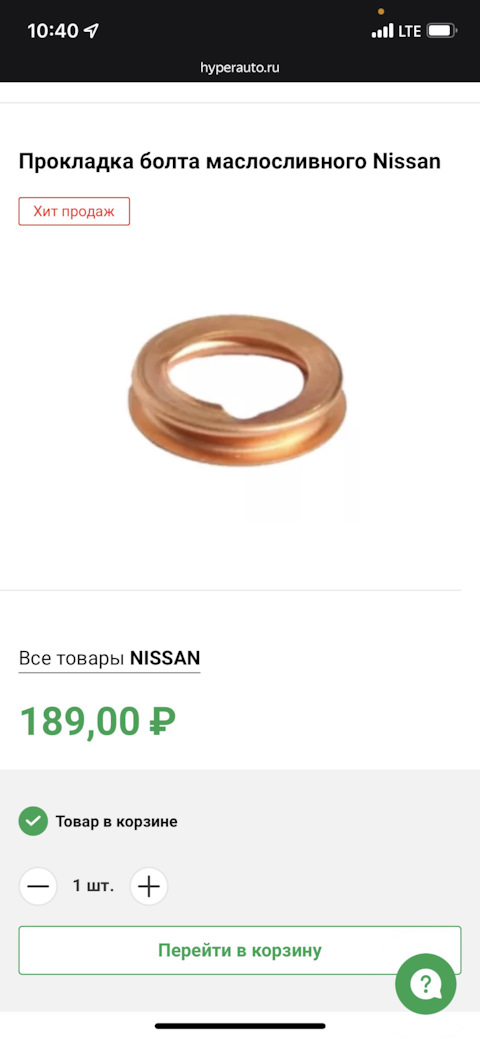Tap the home indicator bar

point(240,1026)
